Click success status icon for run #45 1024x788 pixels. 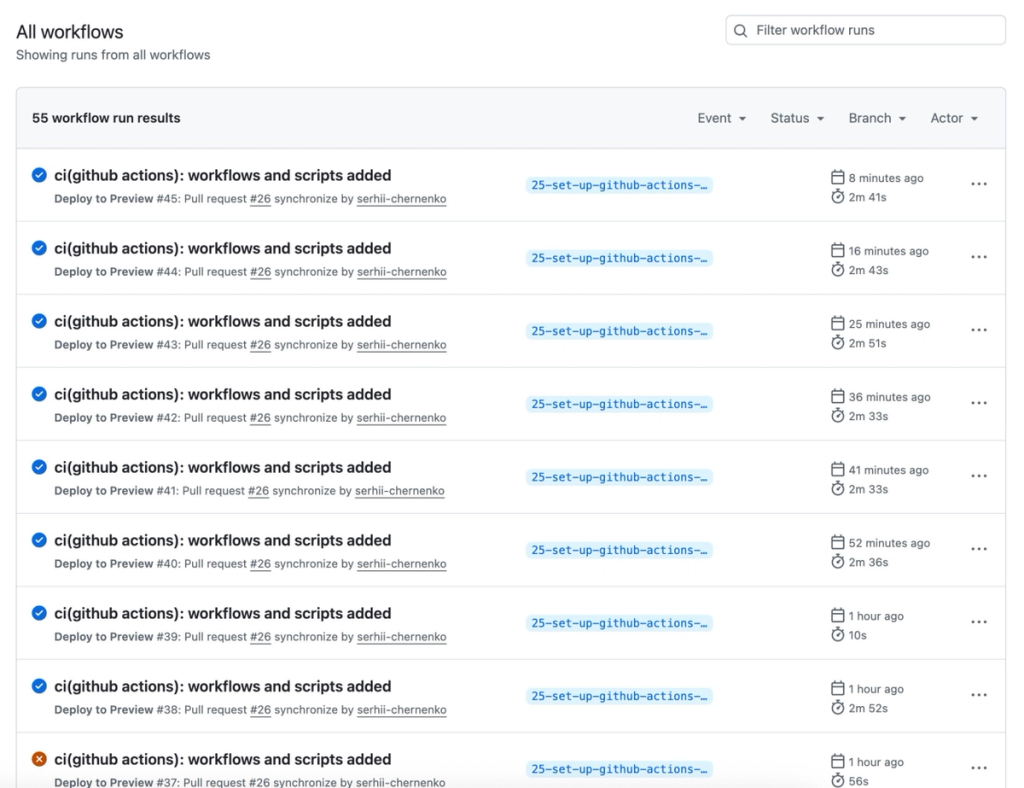point(39,175)
